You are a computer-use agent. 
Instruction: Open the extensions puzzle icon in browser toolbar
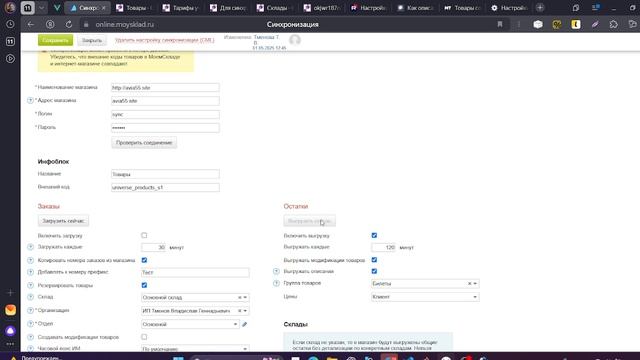tap(613, 24)
